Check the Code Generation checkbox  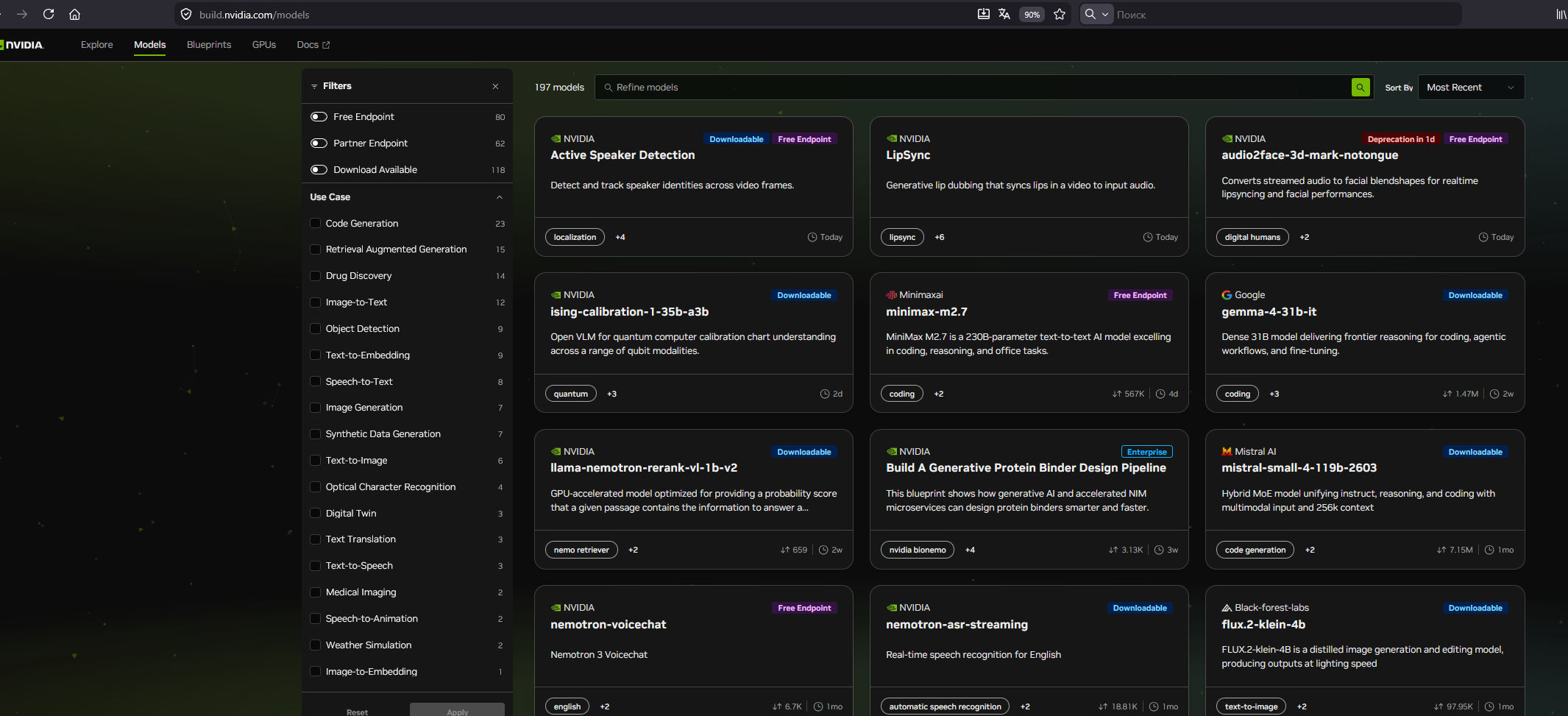[316, 224]
